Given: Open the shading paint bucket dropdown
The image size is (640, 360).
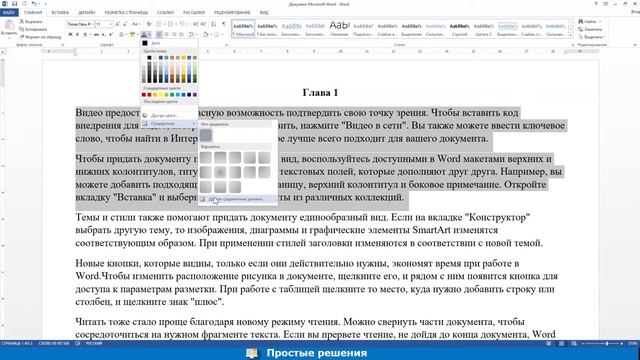Looking at the screenshot, I should click(212, 35).
